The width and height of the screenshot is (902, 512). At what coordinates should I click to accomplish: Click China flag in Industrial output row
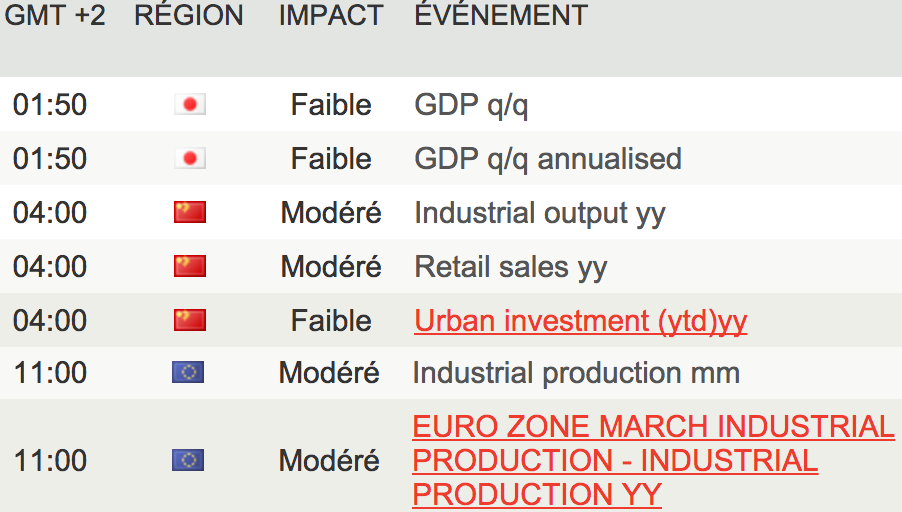tap(190, 213)
